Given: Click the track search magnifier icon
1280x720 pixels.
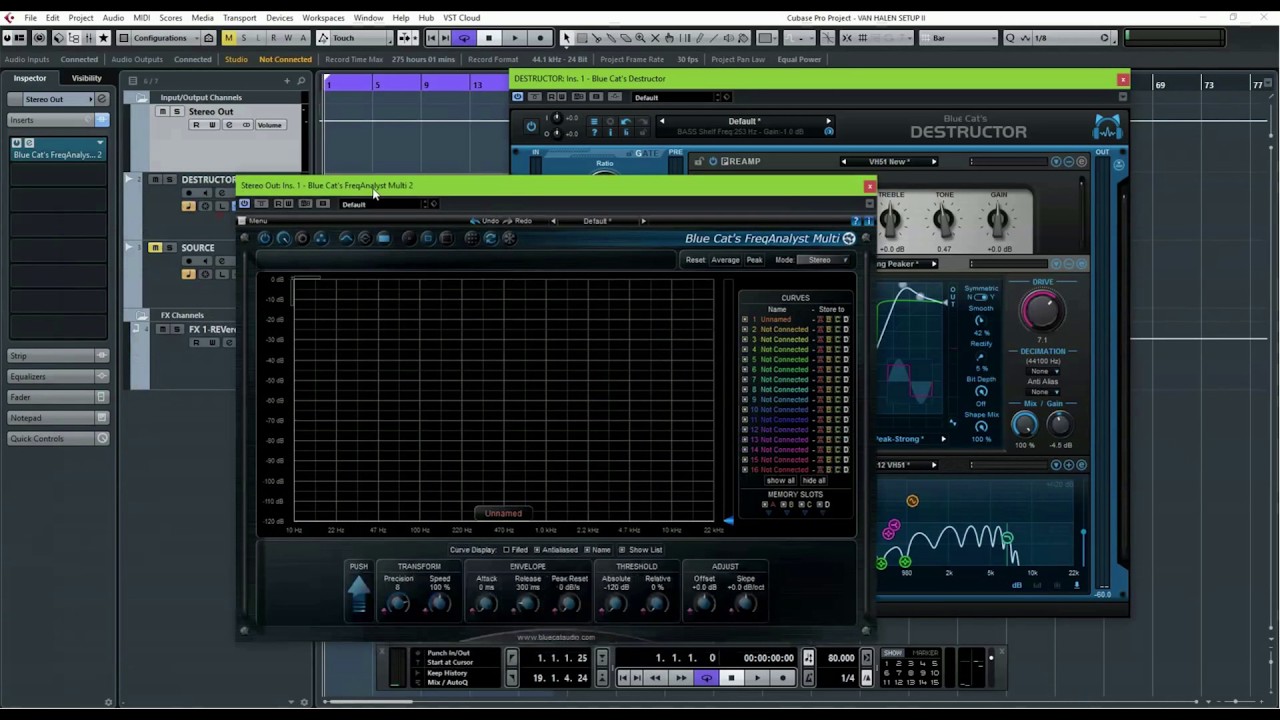Looking at the screenshot, I should [x=302, y=80].
